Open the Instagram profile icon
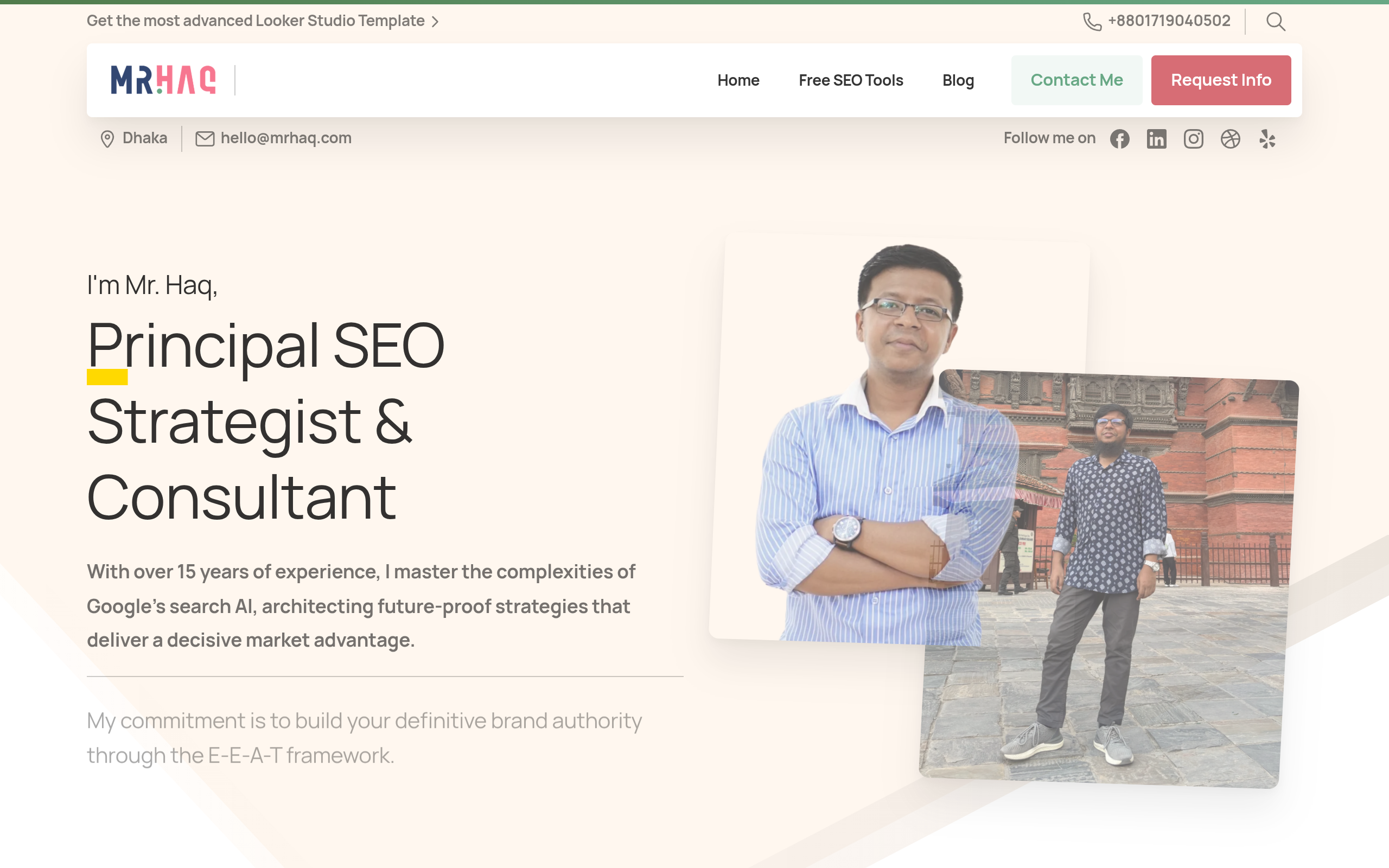Image resolution: width=1389 pixels, height=868 pixels. click(1193, 139)
